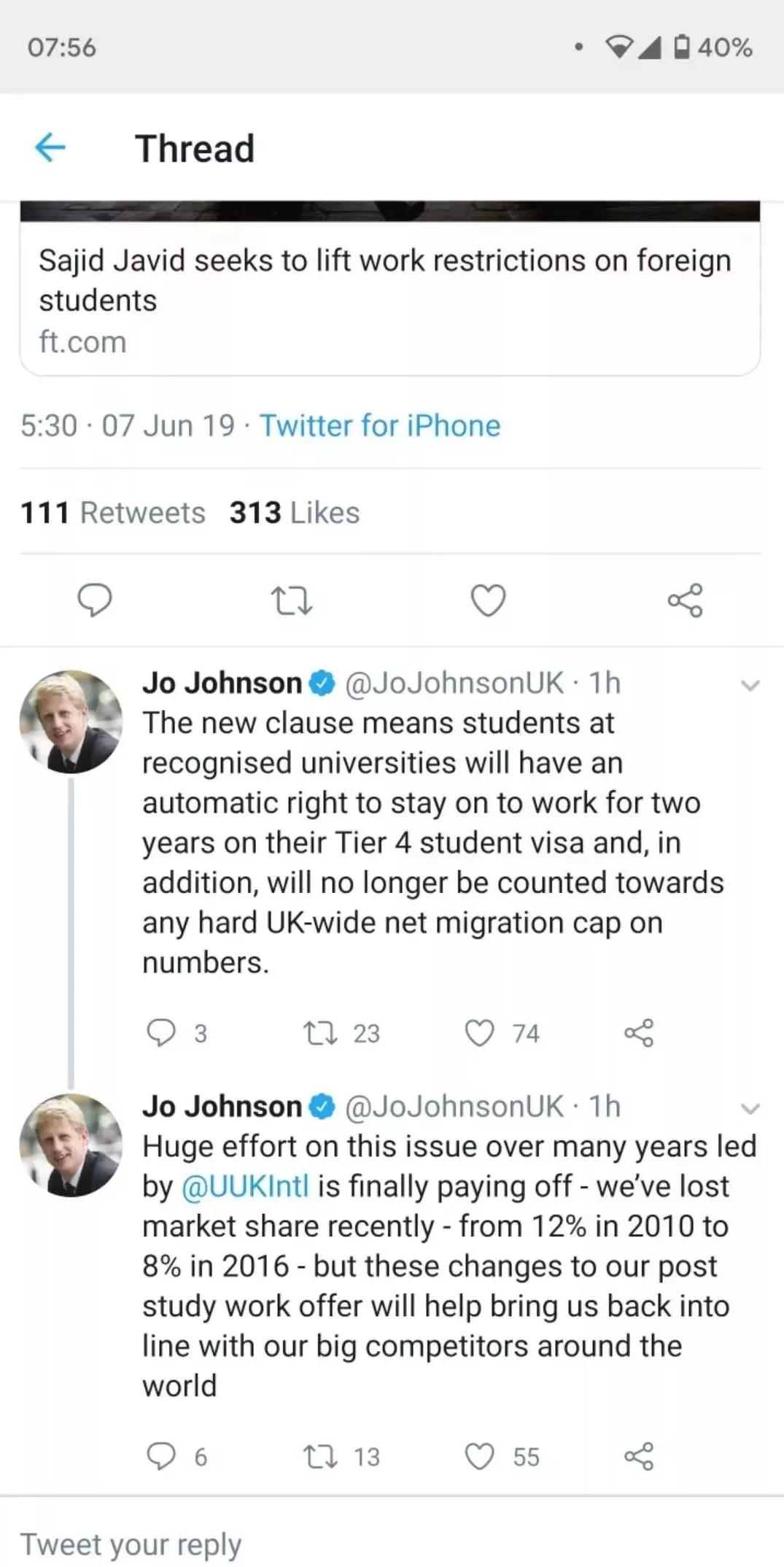784x1567 pixels.
Task: Like the tweet with 55 likes
Action: pos(480,1456)
